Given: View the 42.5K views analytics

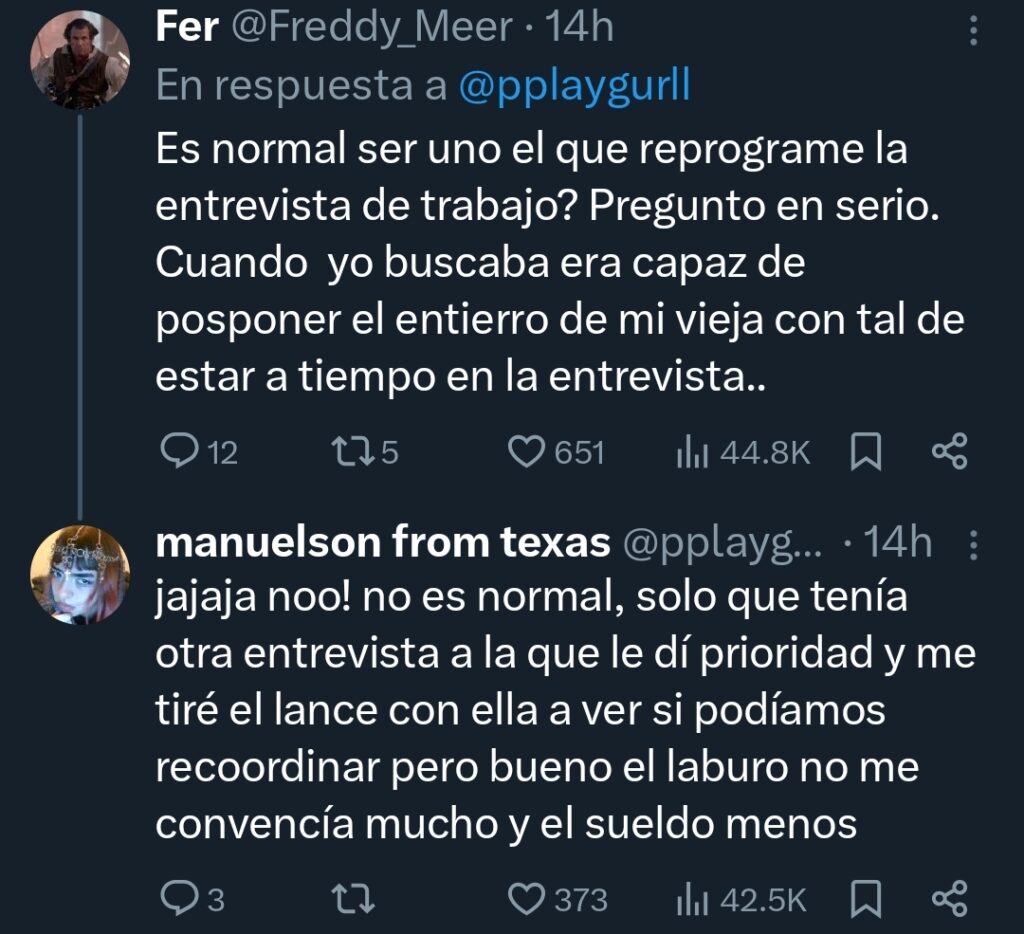Looking at the screenshot, I should (x=691, y=899).
